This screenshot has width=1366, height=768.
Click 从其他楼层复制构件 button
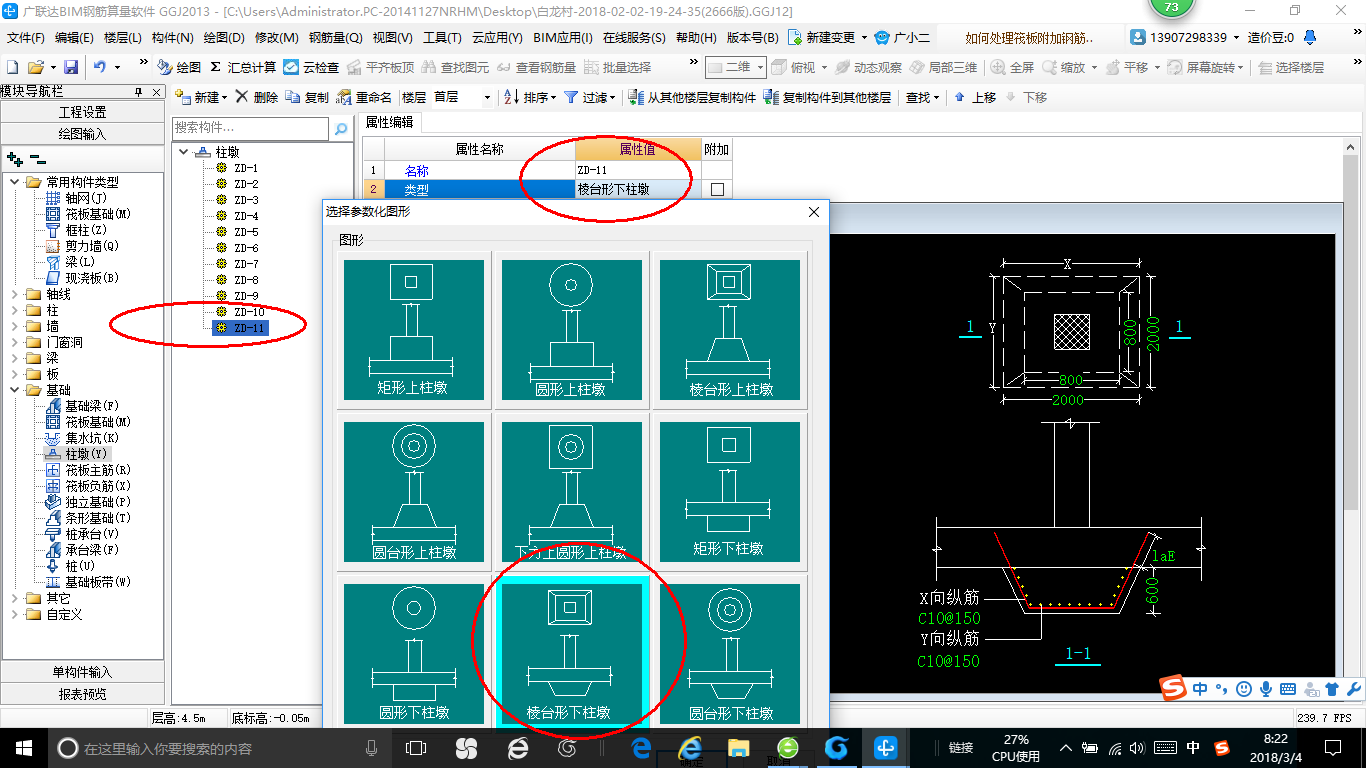tap(692, 97)
